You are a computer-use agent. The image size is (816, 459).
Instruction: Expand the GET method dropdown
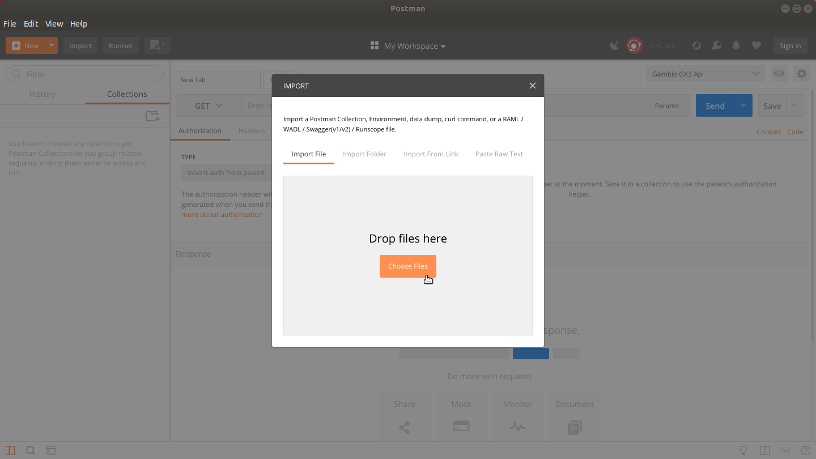coord(208,106)
